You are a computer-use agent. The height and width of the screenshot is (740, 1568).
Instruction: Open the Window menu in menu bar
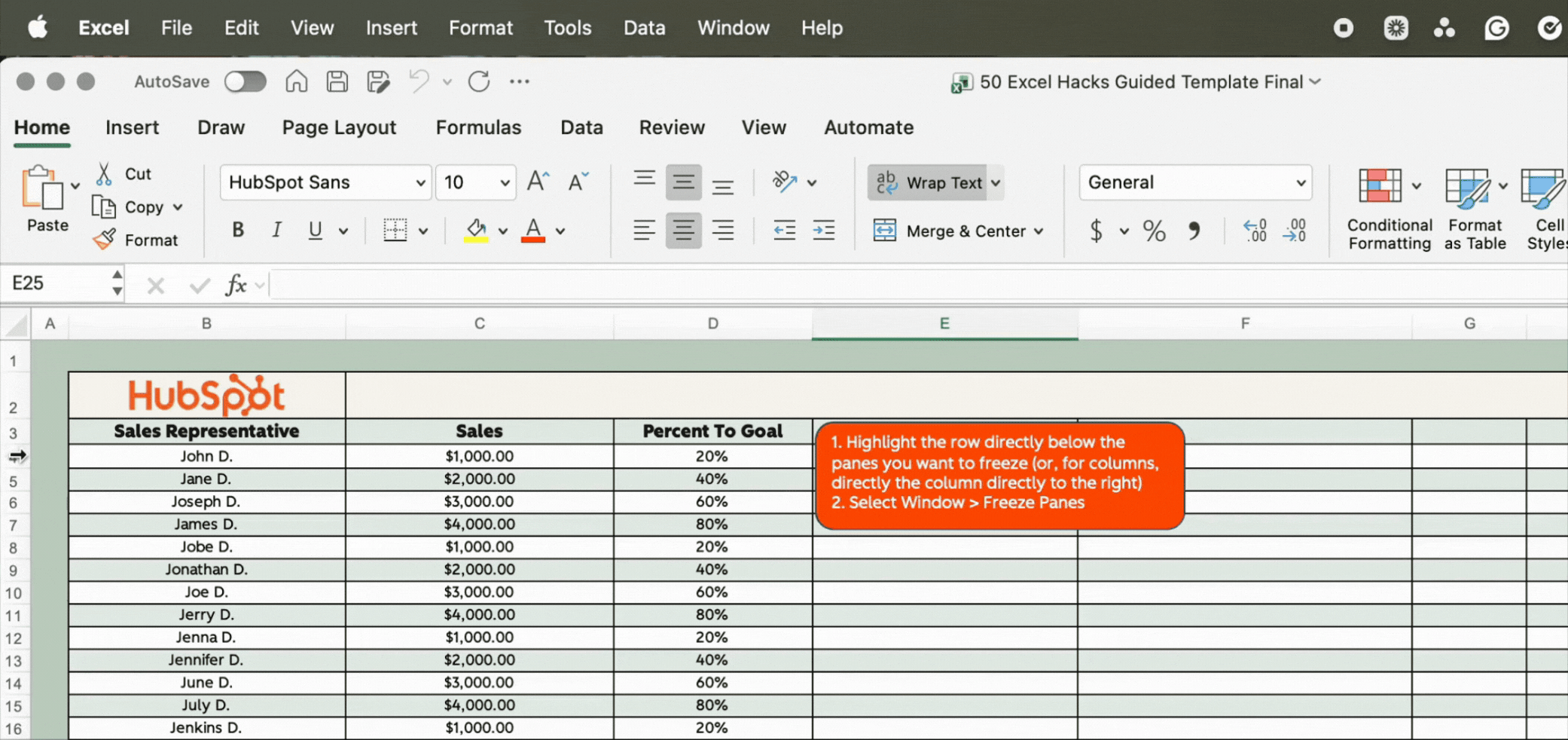coord(733,28)
